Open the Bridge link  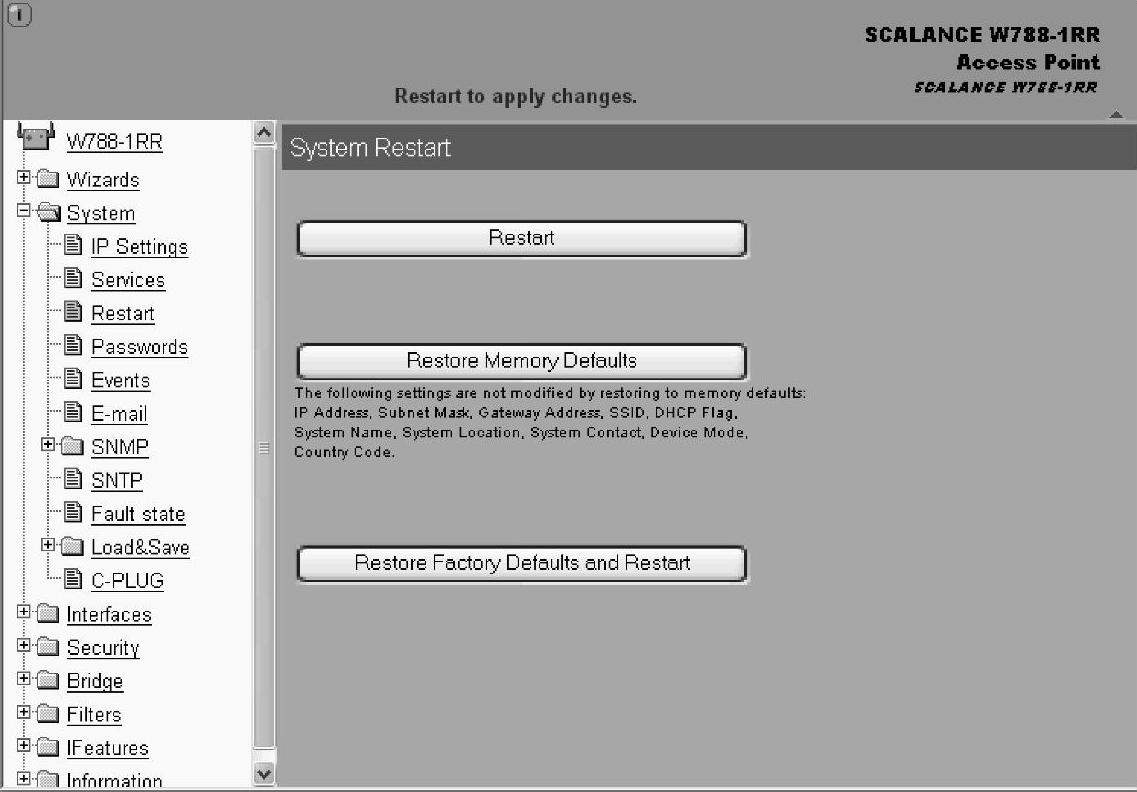click(x=94, y=681)
